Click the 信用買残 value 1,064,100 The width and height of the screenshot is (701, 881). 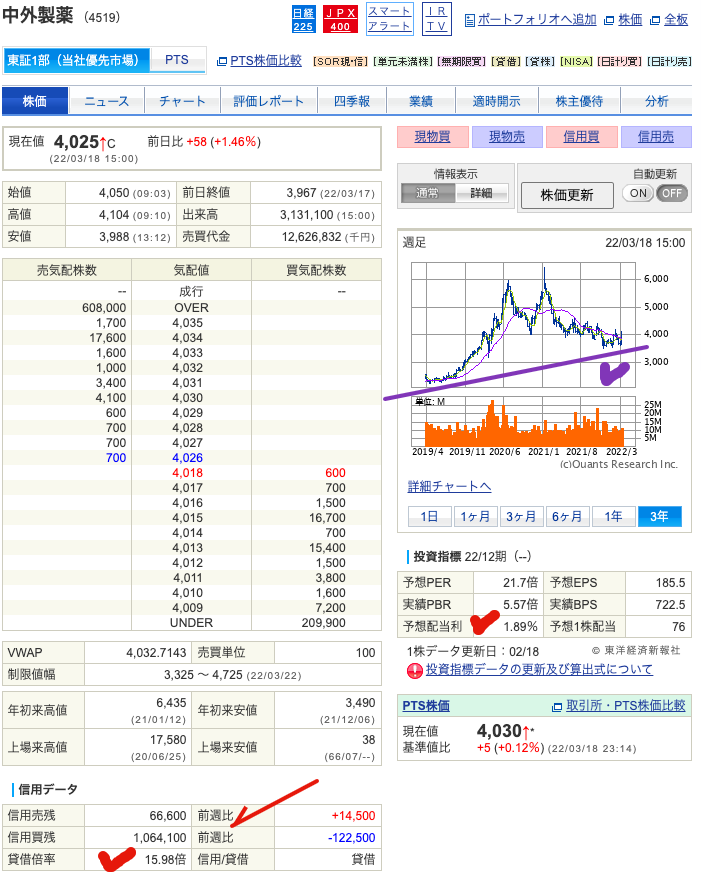click(x=160, y=838)
